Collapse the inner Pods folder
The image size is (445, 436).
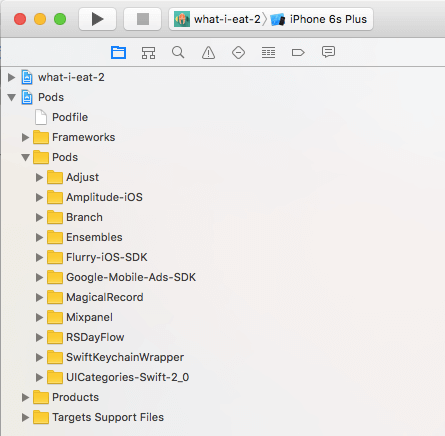coord(26,157)
